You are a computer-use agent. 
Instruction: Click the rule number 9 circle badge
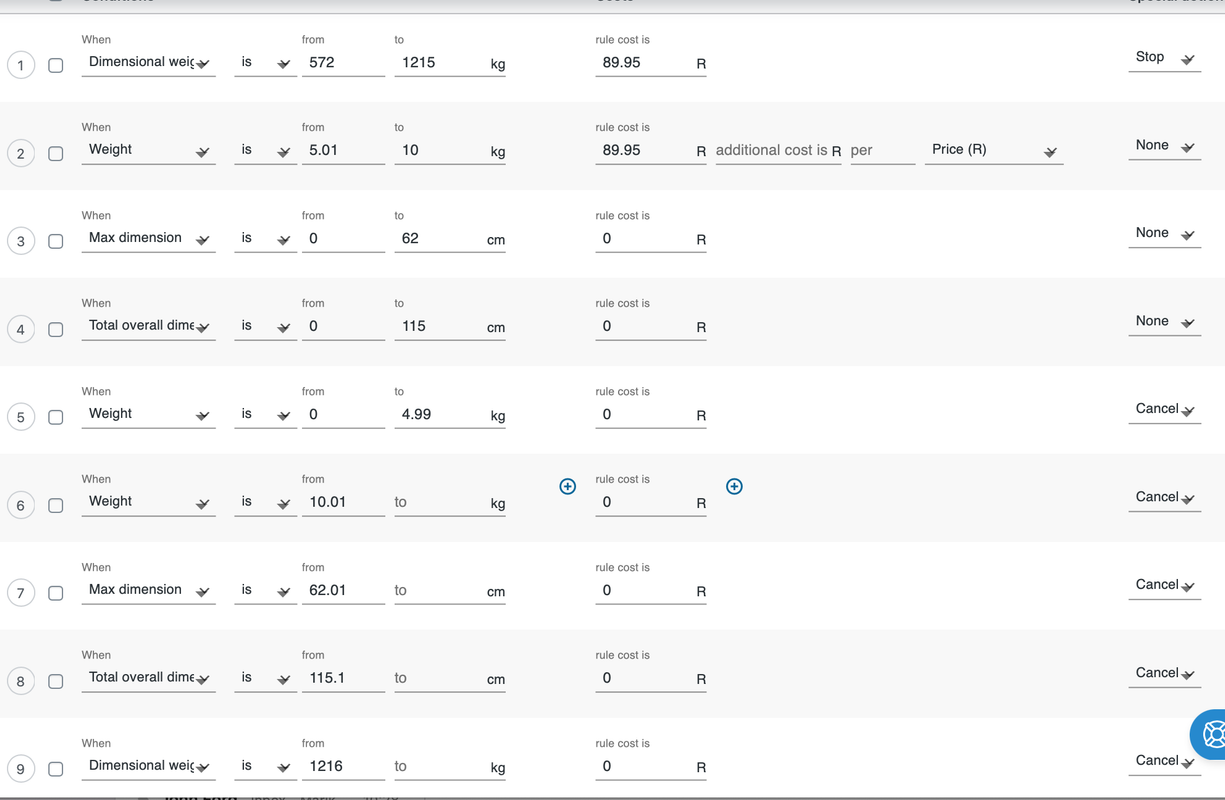[x=21, y=769]
